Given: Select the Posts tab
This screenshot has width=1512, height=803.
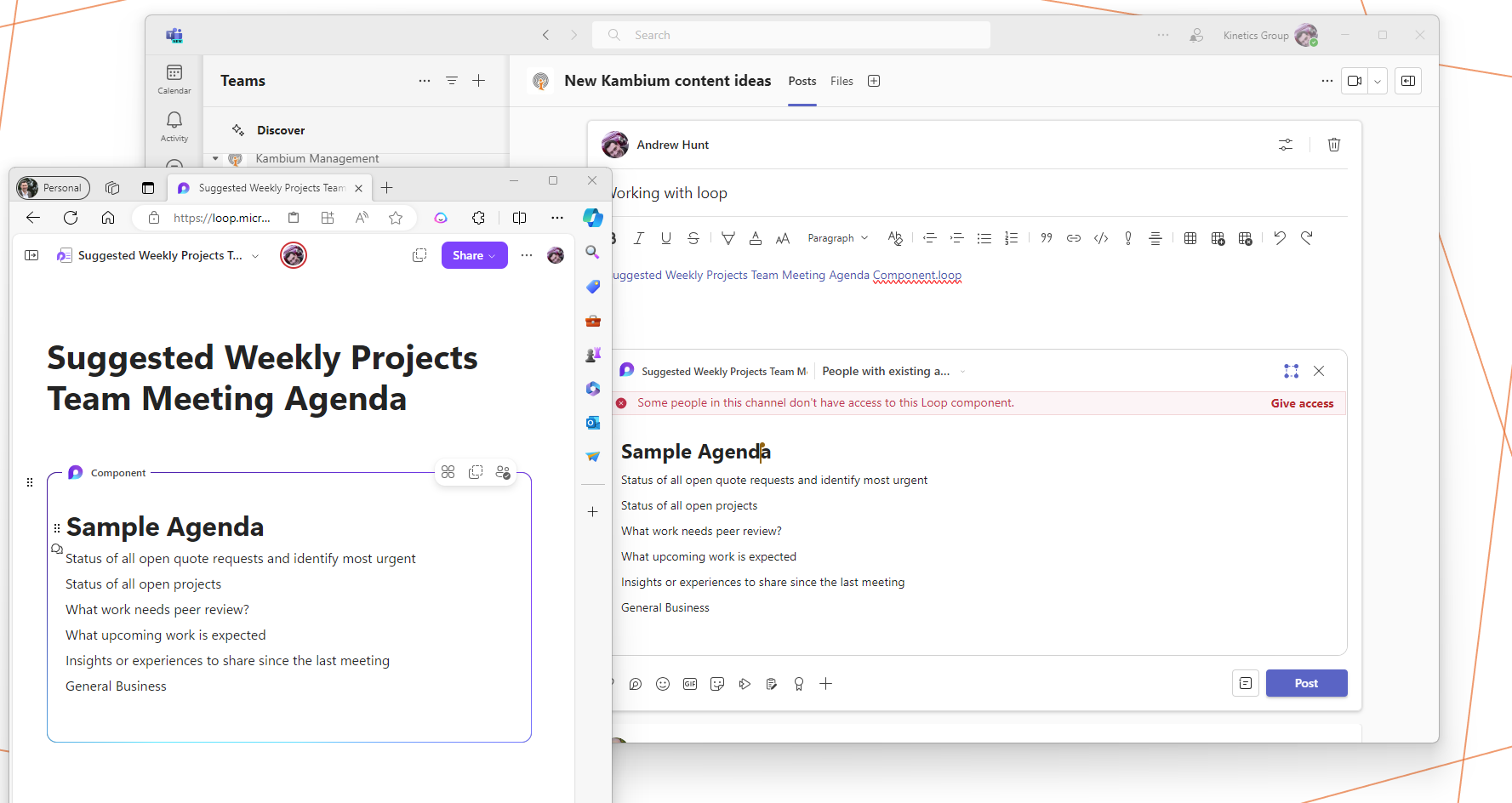Looking at the screenshot, I should (x=802, y=81).
